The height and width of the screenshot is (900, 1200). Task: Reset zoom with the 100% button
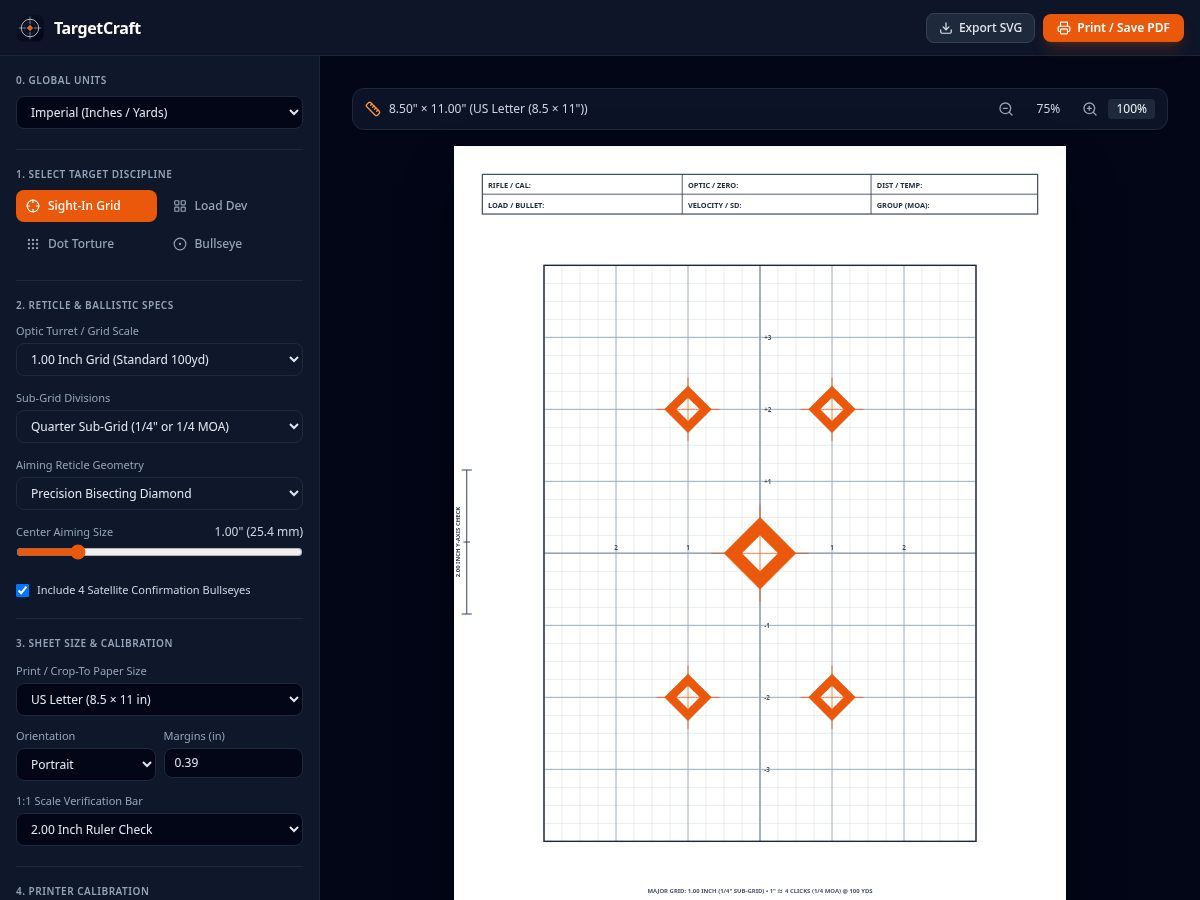coord(1131,108)
